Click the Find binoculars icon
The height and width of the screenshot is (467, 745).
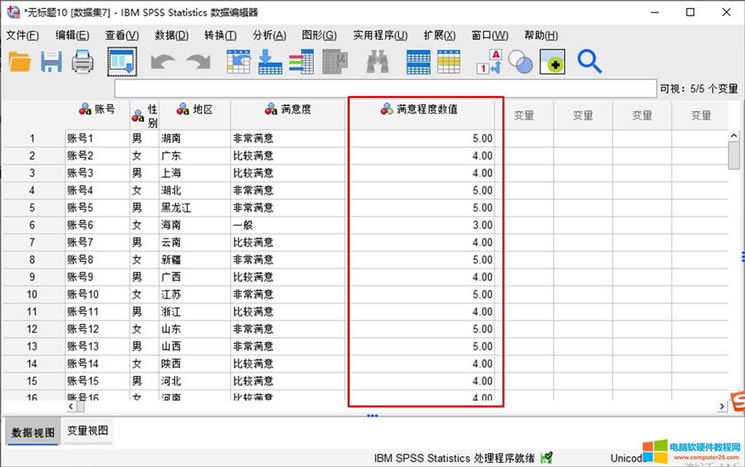(x=377, y=62)
